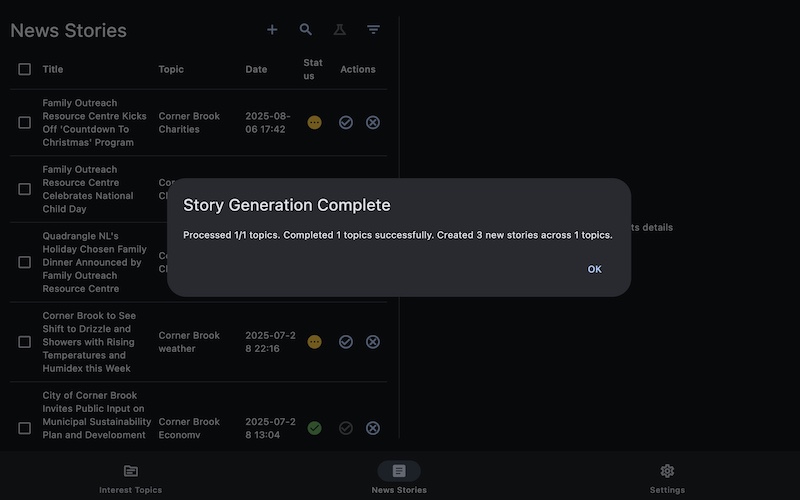Viewport: 800px width, 500px height.
Task: Click green approved status of Sustainability story
Action: point(314,428)
